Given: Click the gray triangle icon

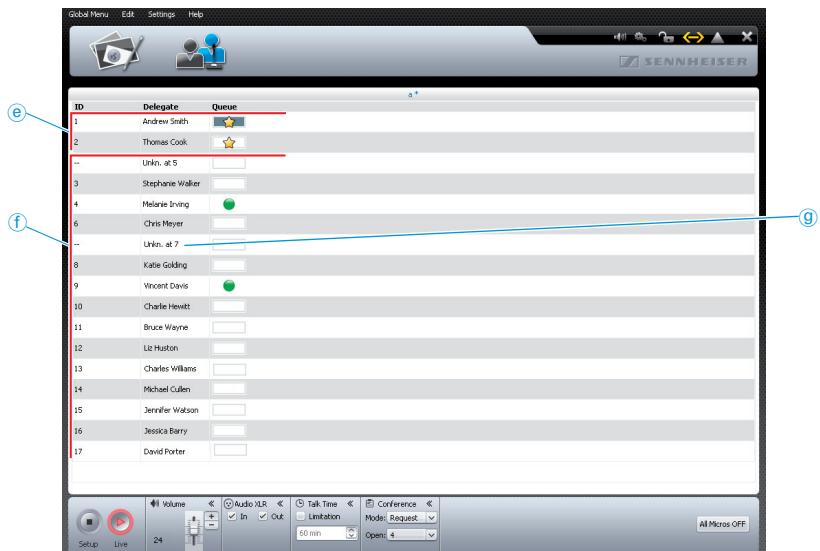Looking at the screenshot, I should coord(718,37).
